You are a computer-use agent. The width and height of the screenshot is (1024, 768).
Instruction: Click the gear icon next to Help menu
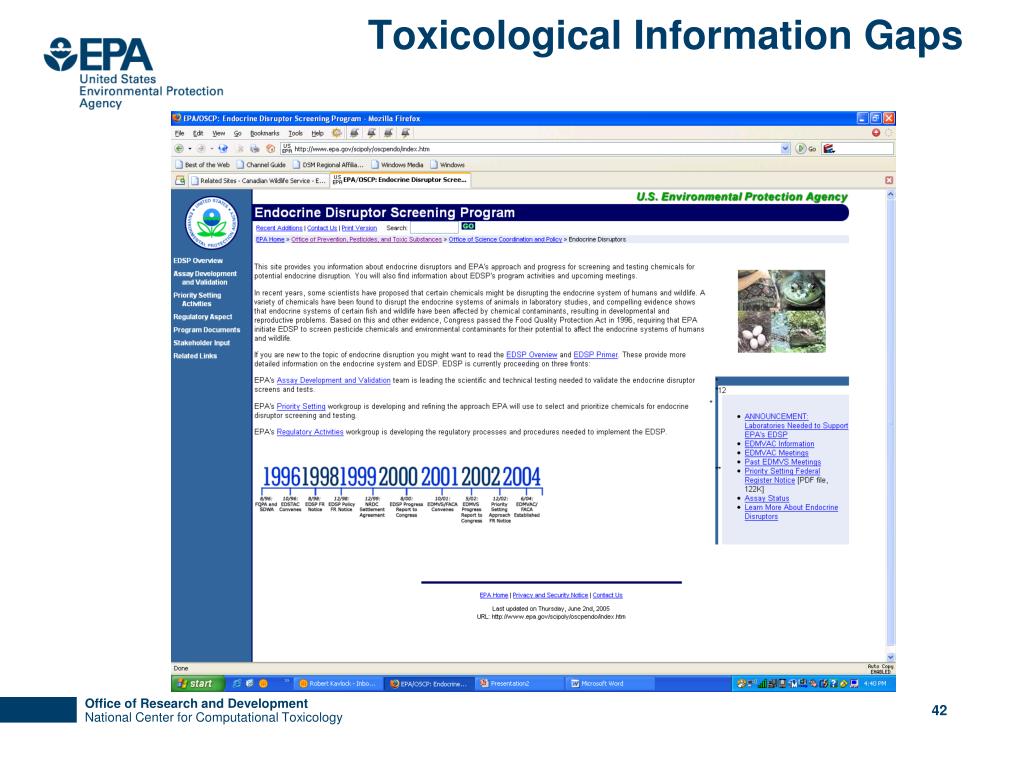337,133
